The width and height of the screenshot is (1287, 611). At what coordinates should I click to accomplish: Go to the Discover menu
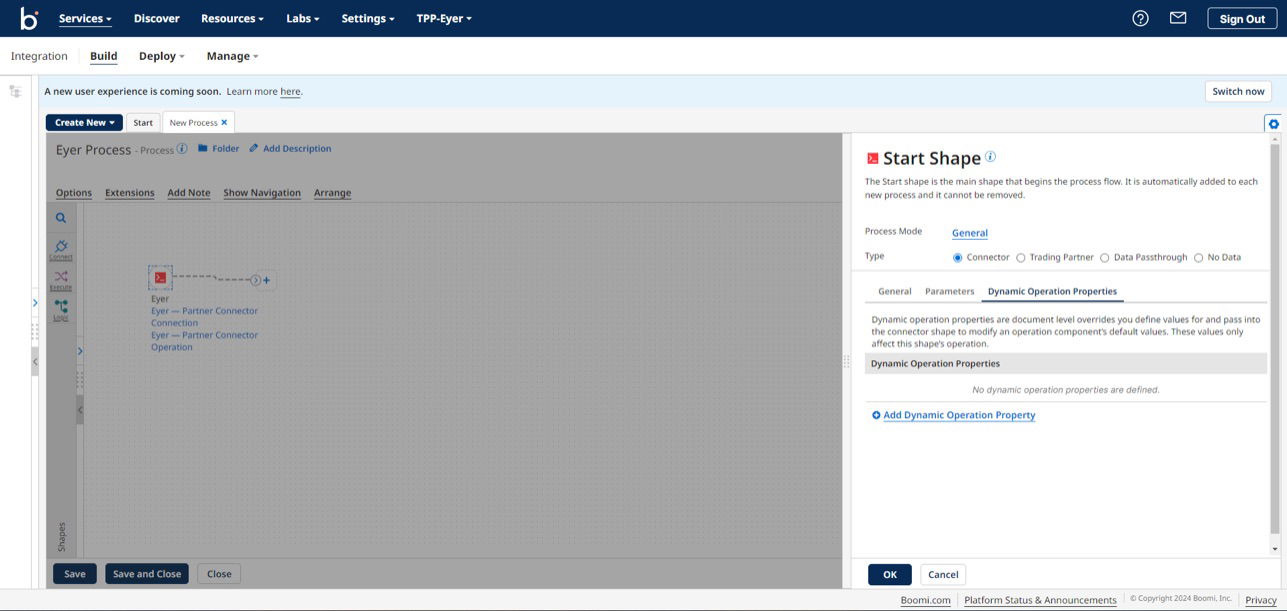tap(157, 18)
